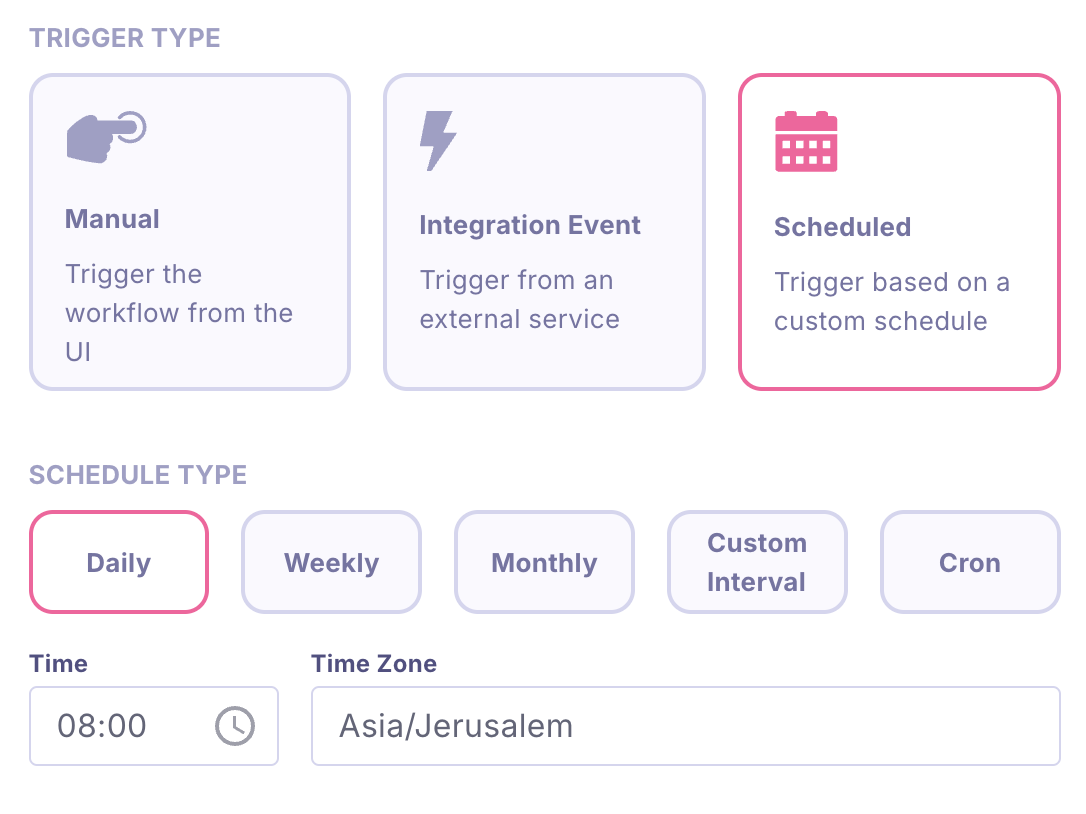Click the Time field label
1086x814 pixels.
click(58, 664)
